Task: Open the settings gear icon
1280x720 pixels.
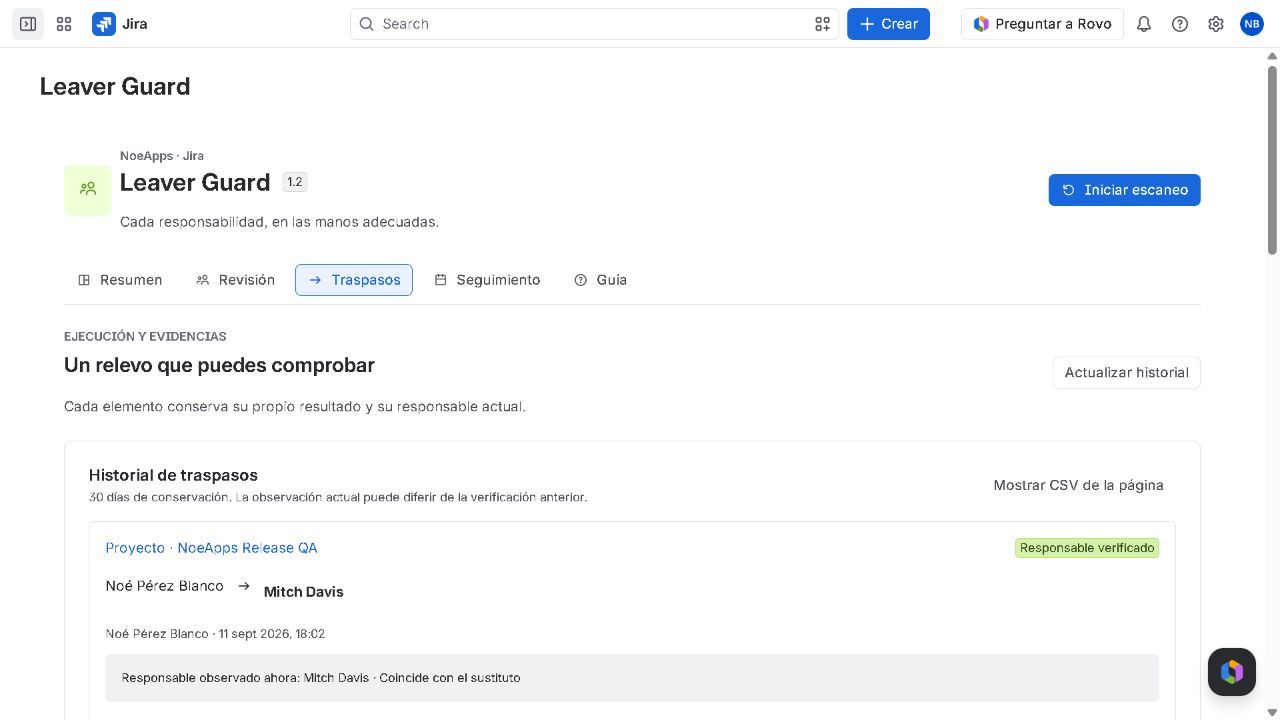Action: pyautogui.click(x=1216, y=24)
